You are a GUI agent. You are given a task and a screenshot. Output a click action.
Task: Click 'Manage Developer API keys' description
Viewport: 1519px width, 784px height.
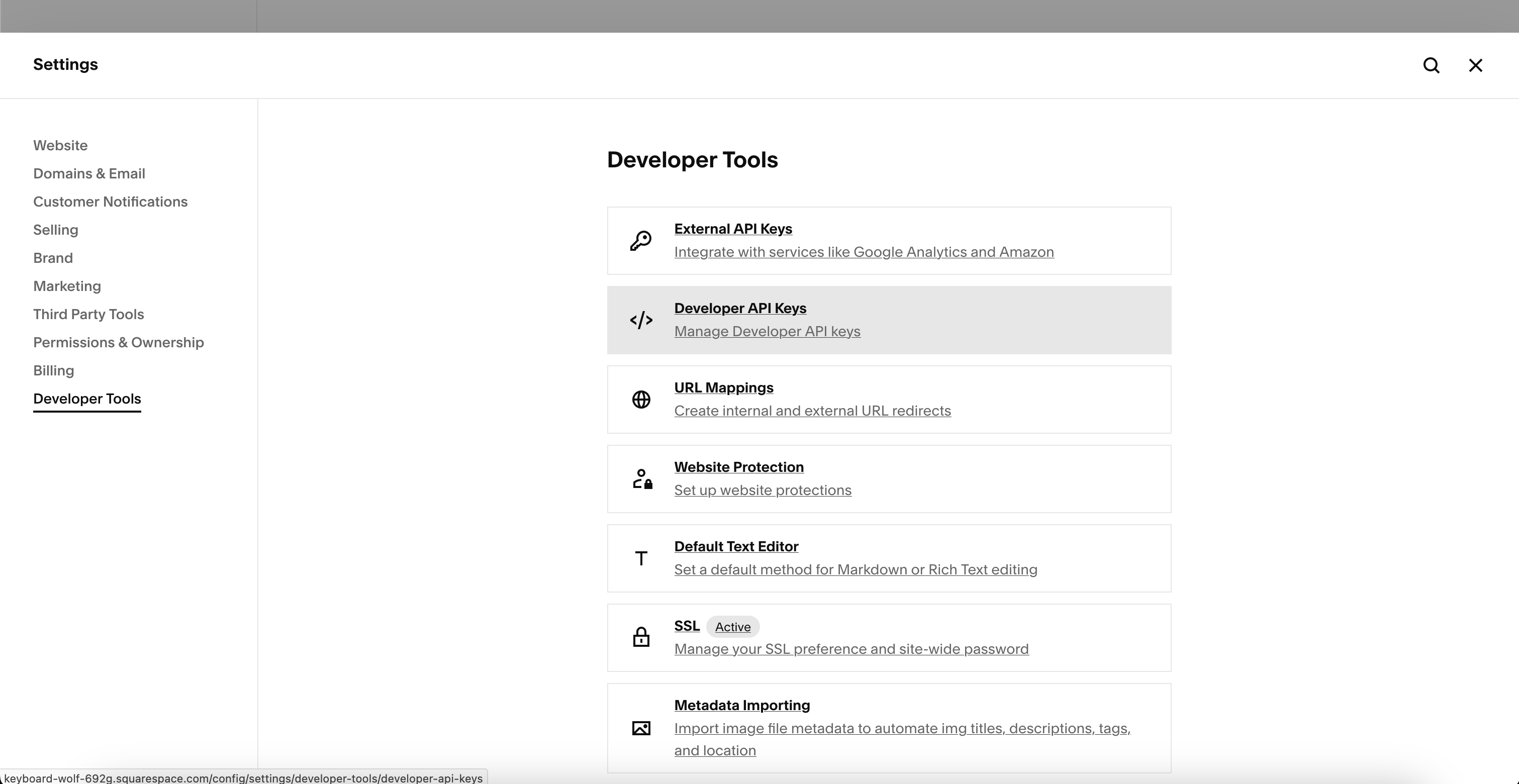(x=767, y=332)
